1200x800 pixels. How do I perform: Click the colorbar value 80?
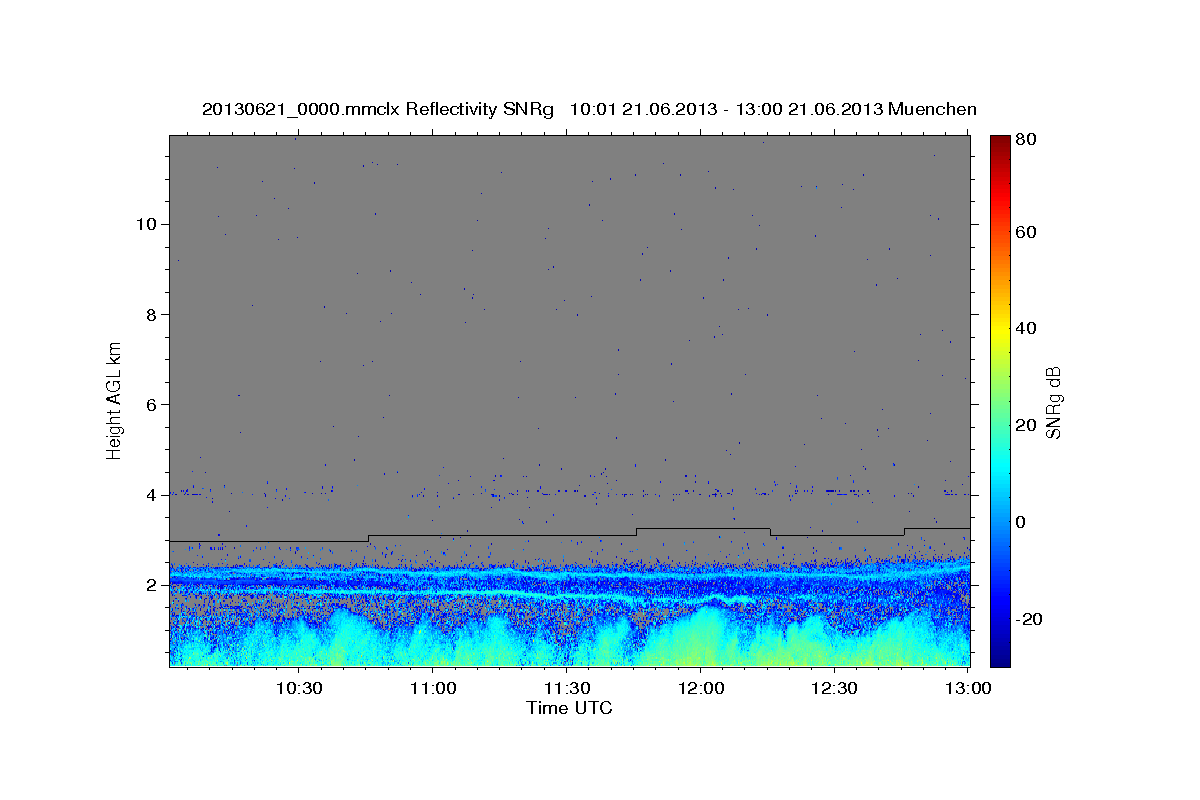click(x=1027, y=140)
